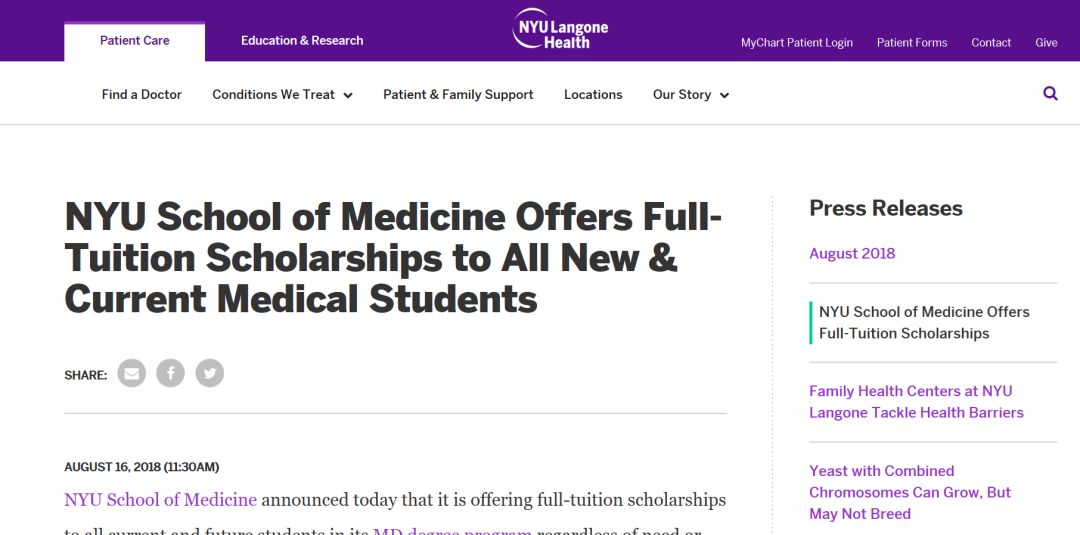This screenshot has width=1080, height=535.
Task: Follow the NYU School of Medicine article link
Action: coord(160,499)
